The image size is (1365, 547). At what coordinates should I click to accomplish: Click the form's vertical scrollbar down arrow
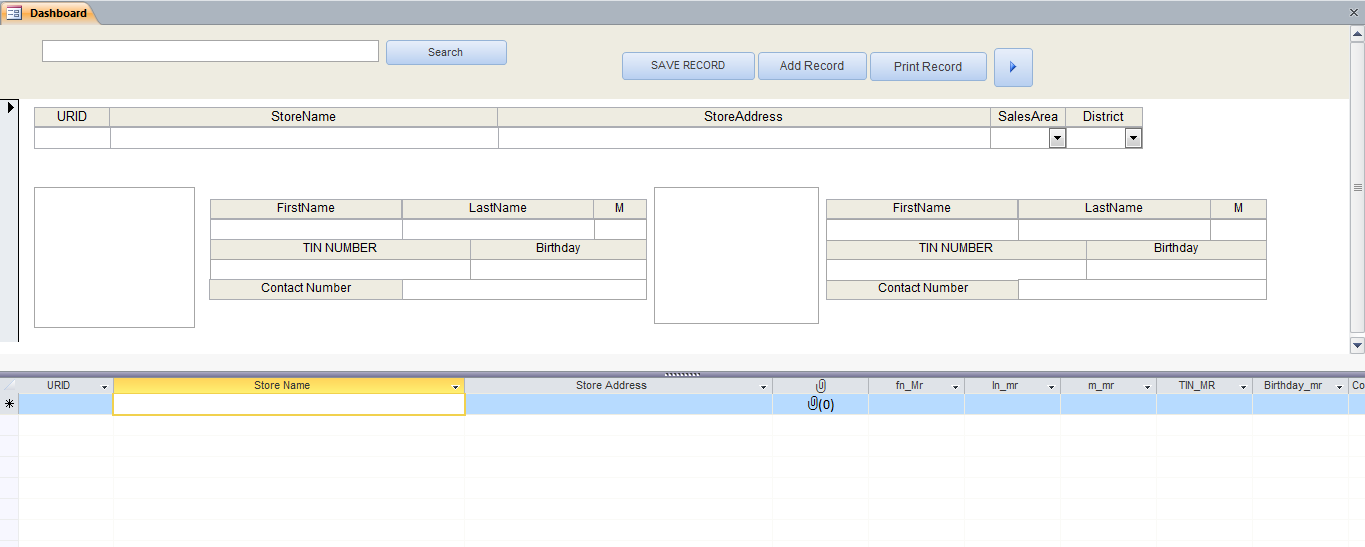pyautogui.click(x=1357, y=345)
